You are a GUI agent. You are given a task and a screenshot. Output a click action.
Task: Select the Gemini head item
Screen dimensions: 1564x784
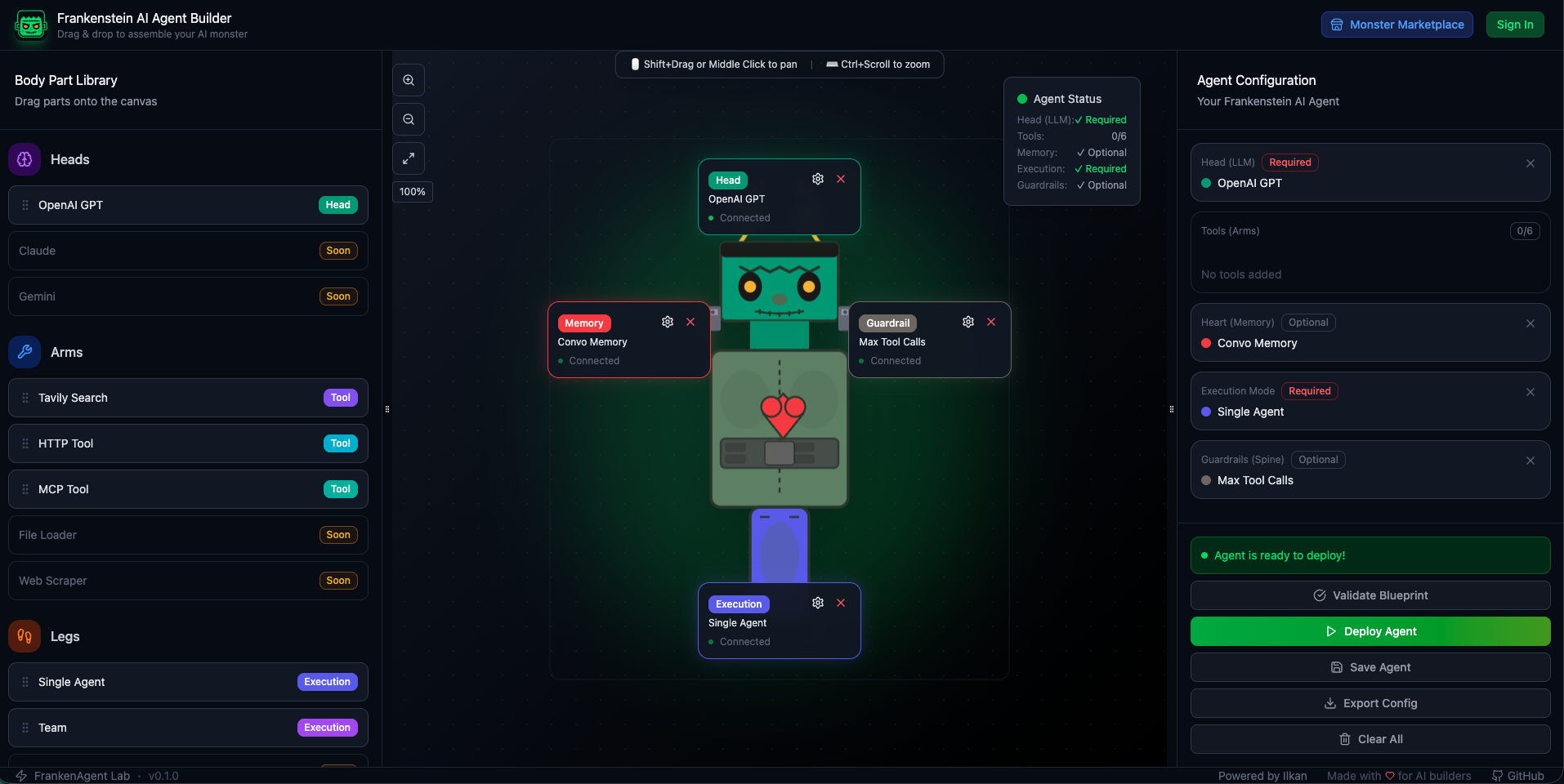(188, 296)
